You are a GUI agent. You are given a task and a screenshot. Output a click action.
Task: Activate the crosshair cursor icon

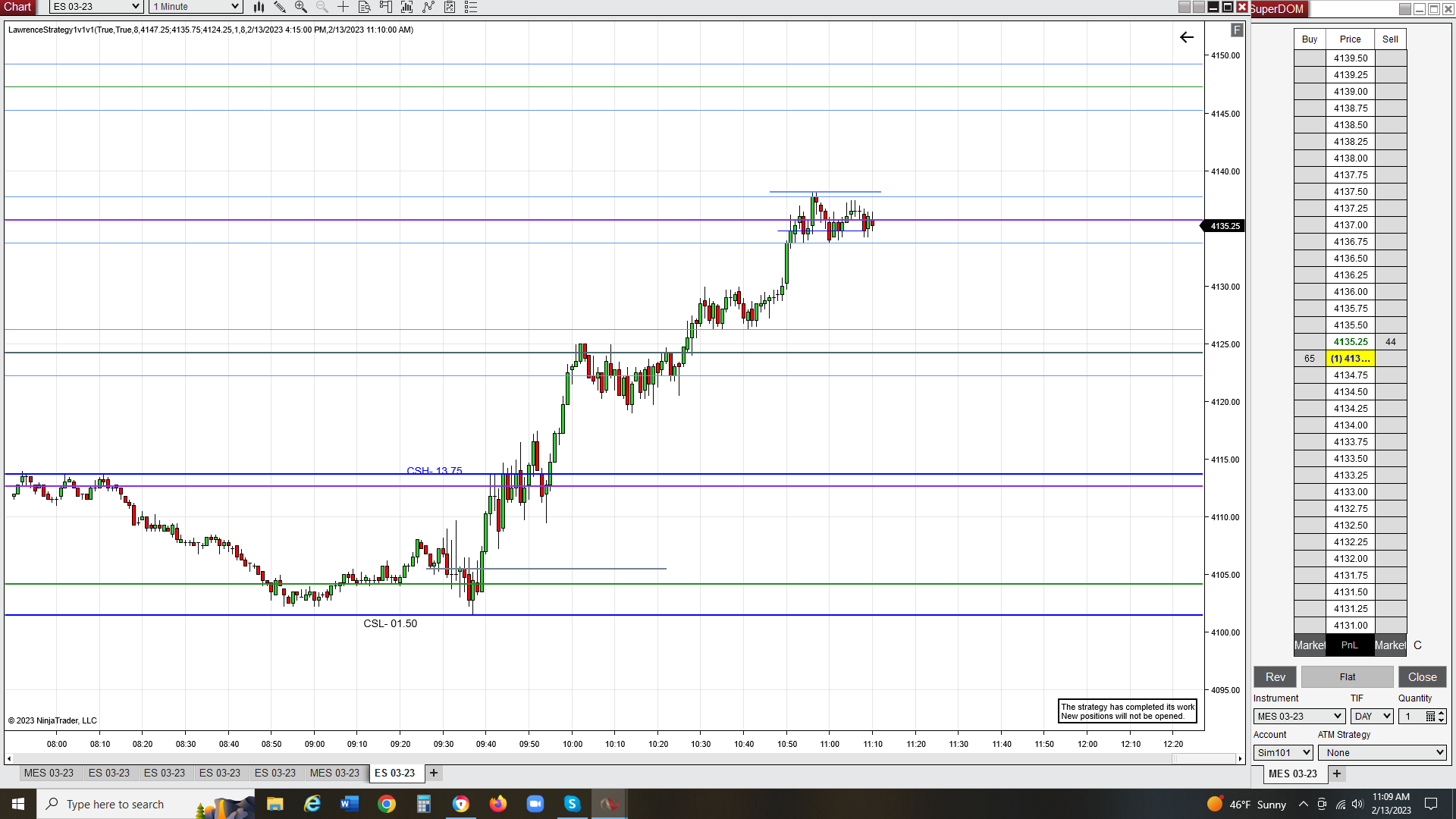pos(344,7)
